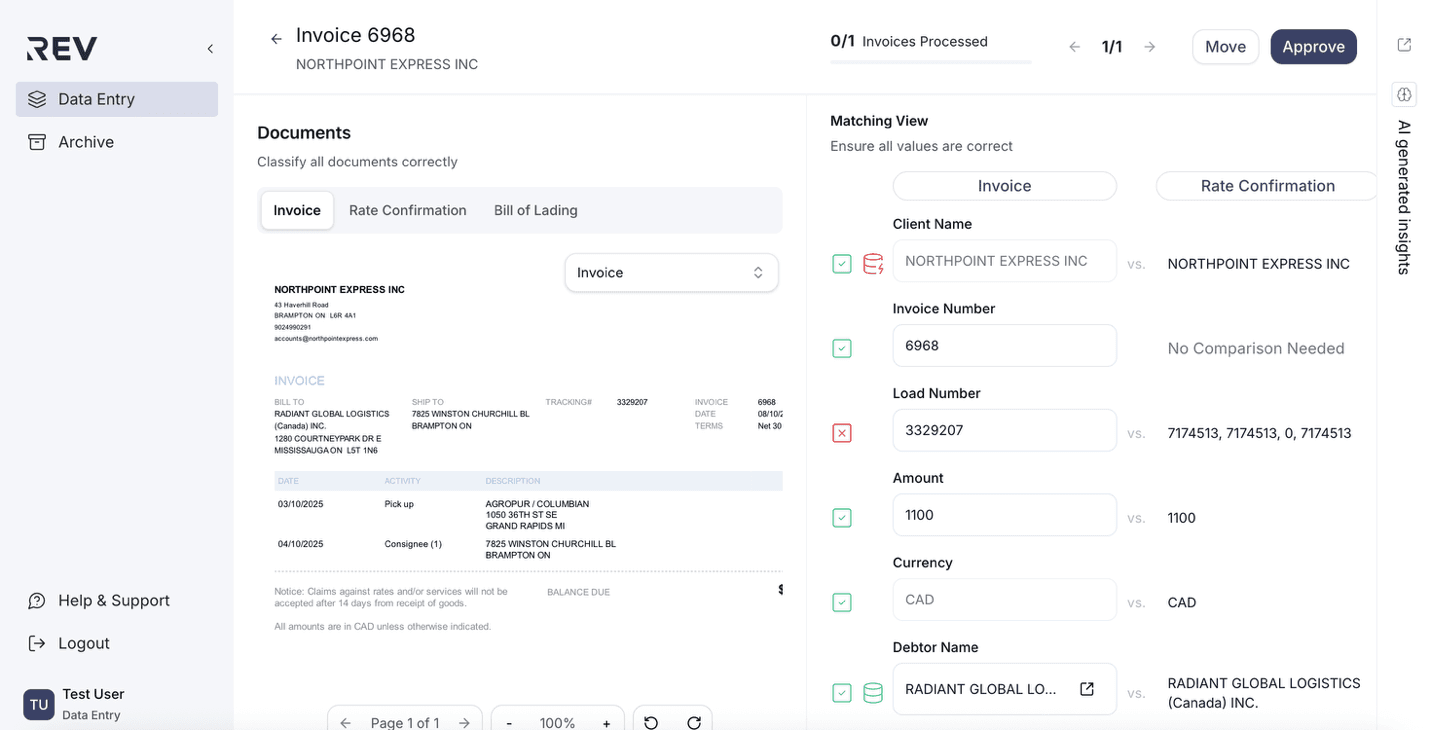Screen dimensions: 1431x730
Task: Click the Invoices Processed progress bar
Action: point(930,63)
